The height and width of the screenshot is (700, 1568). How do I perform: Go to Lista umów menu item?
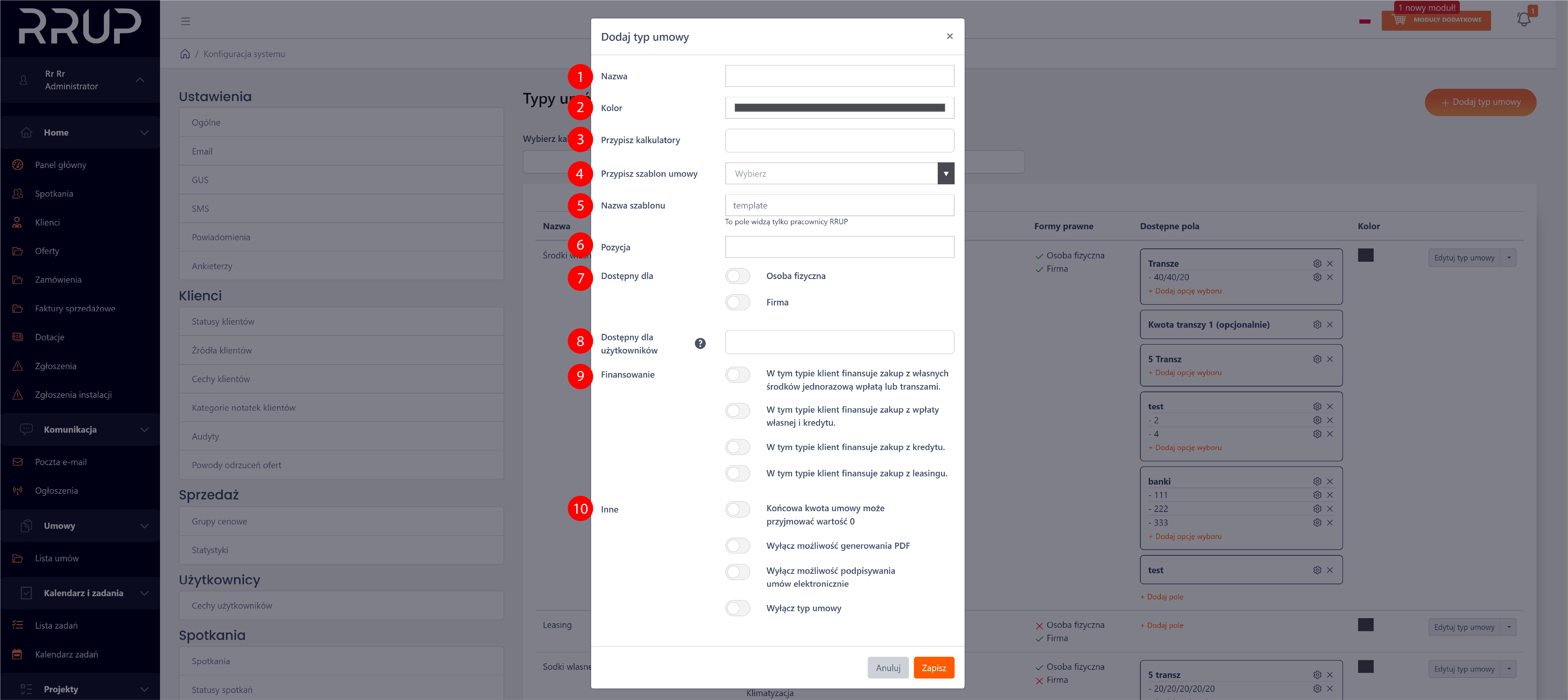click(57, 558)
